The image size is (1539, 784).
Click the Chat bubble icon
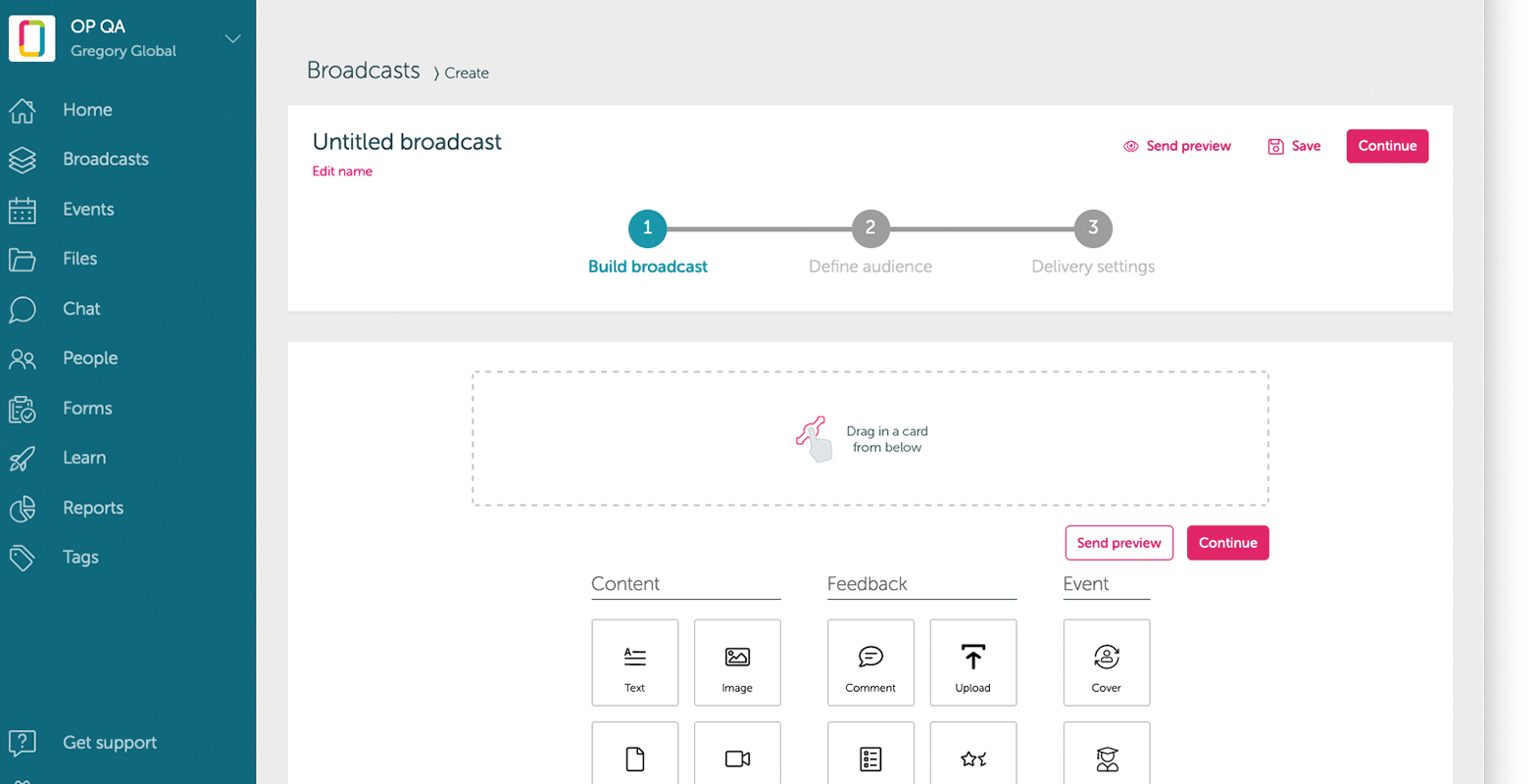pos(23,310)
